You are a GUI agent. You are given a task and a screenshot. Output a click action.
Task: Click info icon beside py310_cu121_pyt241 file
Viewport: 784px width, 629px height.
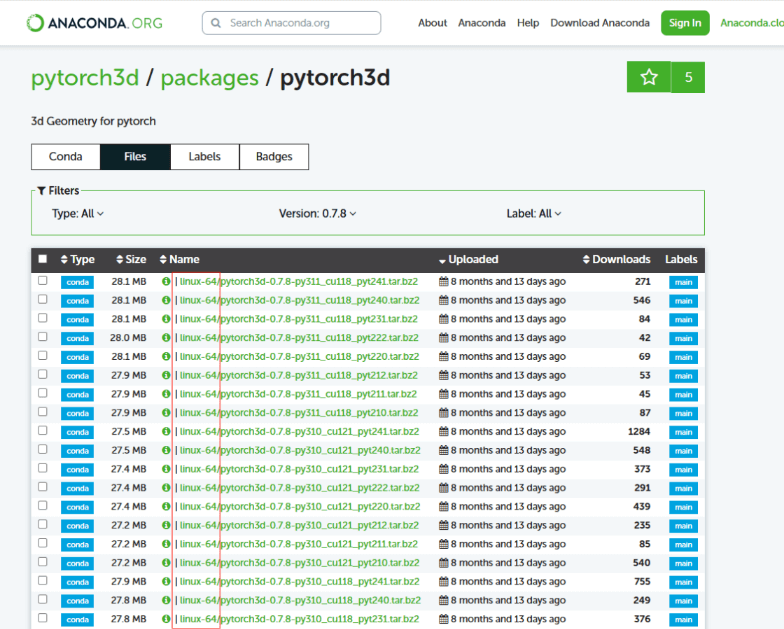[166, 432]
